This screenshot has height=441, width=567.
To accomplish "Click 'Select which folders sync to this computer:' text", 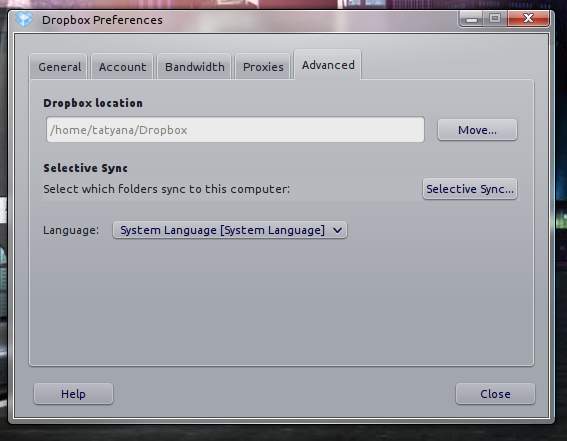I will (x=166, y=189).
